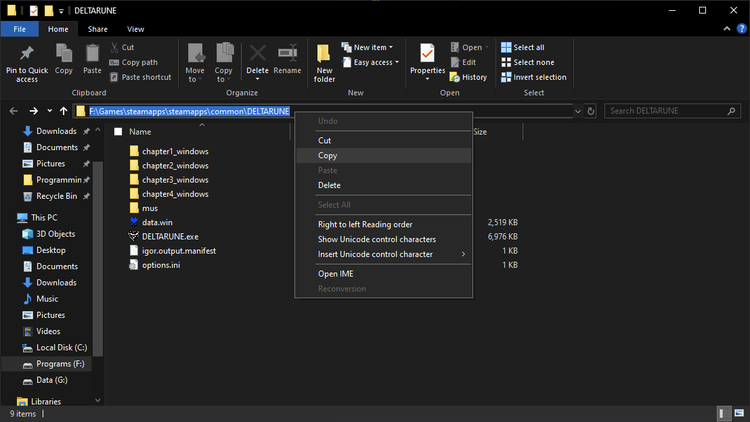The image size is (750, 422).
Task: Click the Edit ribbon command
Action: (463, 62)
